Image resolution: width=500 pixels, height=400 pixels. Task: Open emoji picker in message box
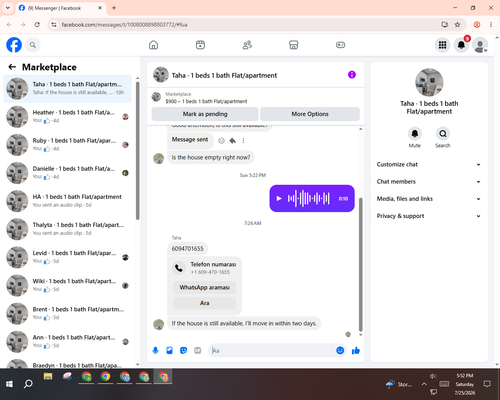tap(340, 350)
